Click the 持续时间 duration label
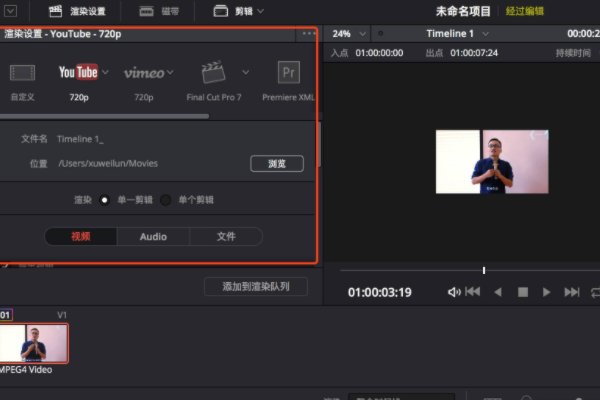 click(573, 53)
